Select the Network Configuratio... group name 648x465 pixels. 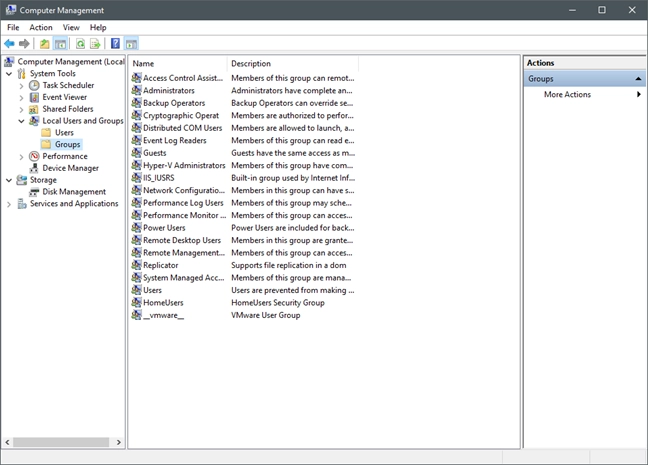click(x=184, y=190)
